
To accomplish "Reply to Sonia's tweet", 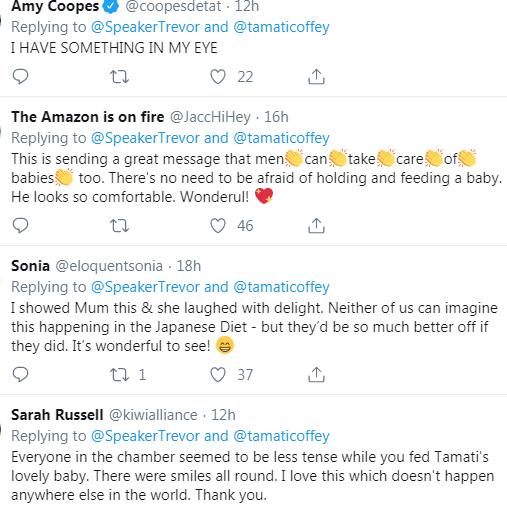I will (20, 375).
